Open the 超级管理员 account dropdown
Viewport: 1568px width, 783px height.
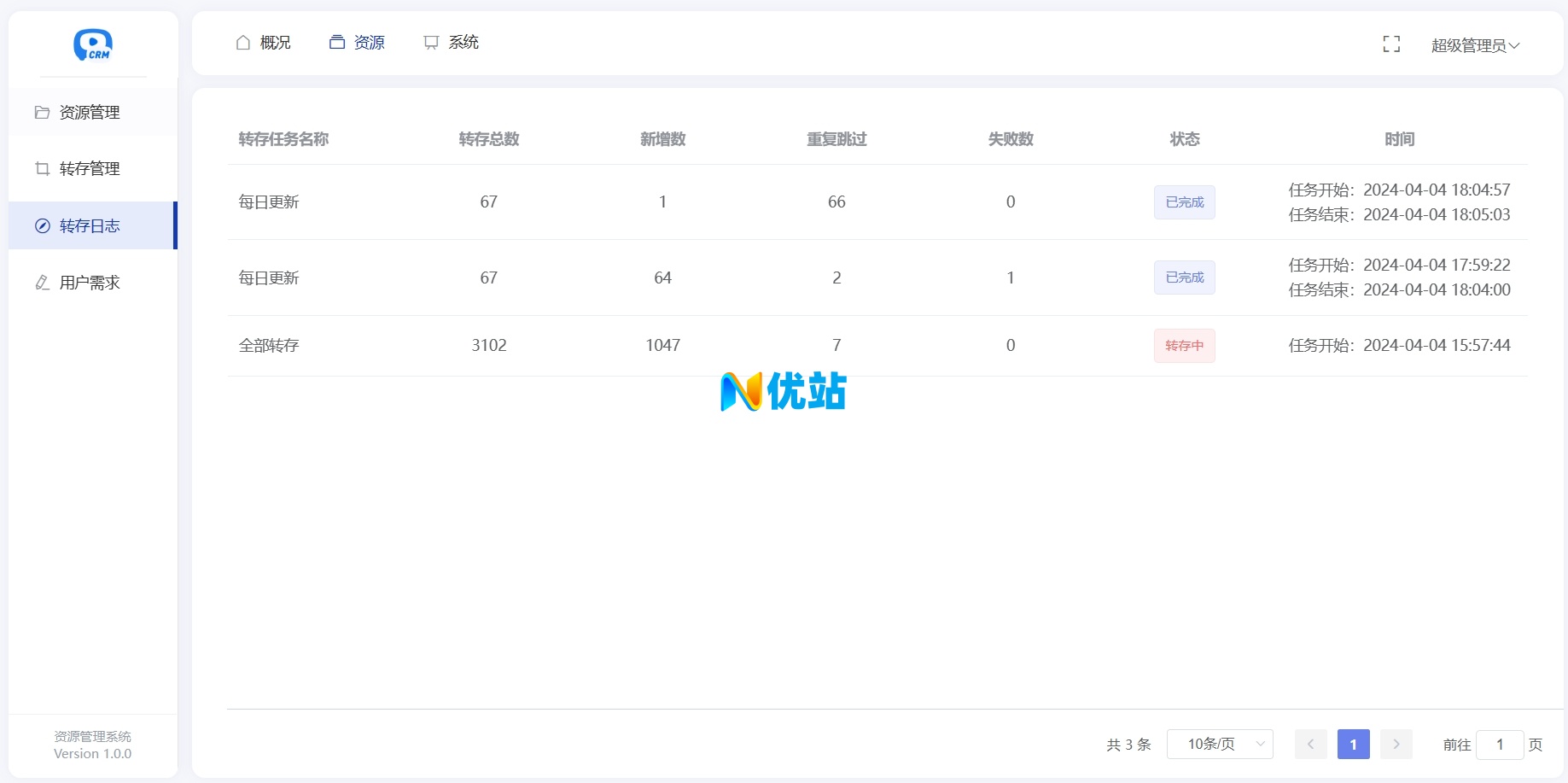pyautogui.click(x=1474, y=45)
